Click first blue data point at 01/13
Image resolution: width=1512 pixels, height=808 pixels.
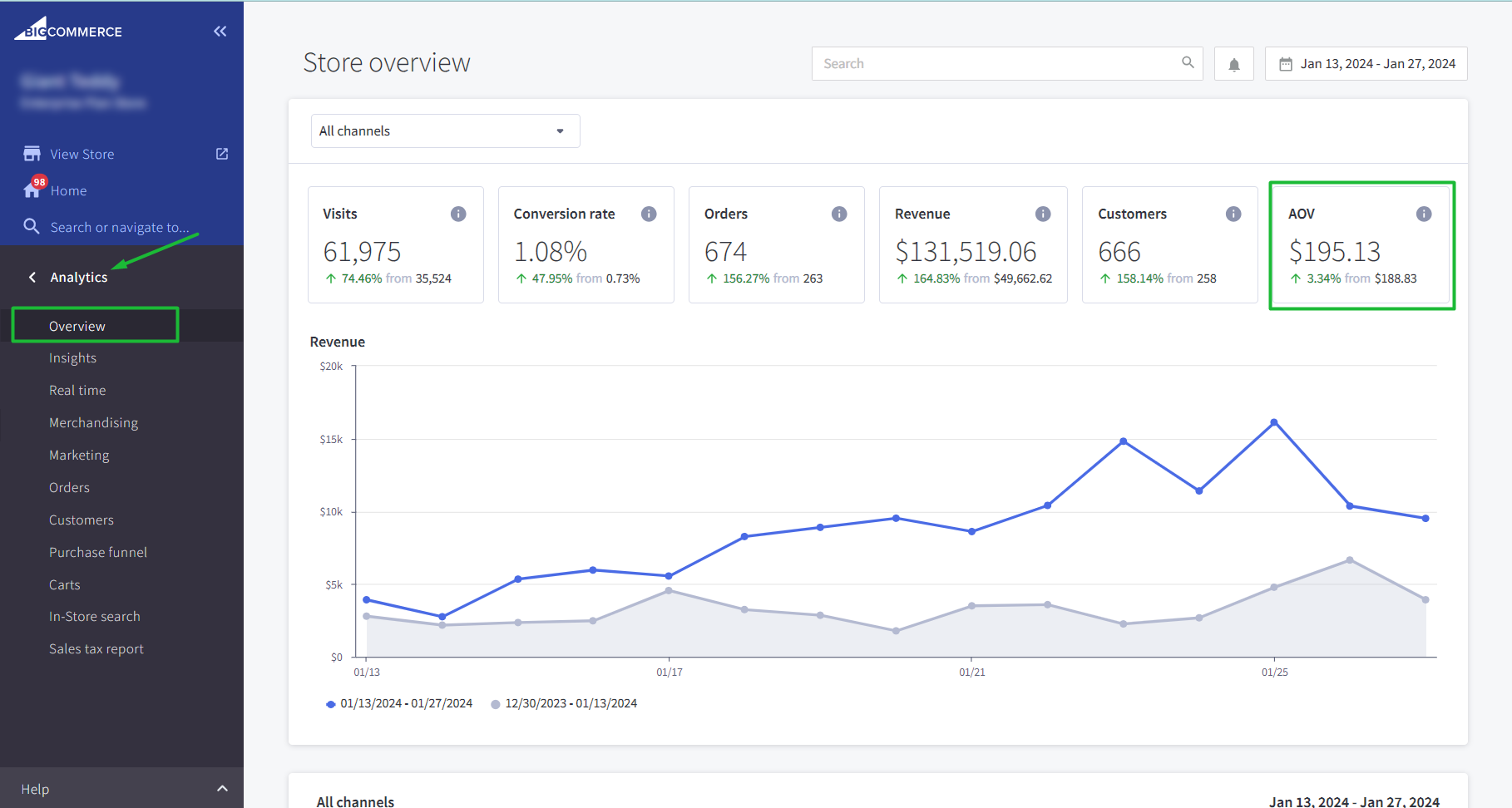367,599
